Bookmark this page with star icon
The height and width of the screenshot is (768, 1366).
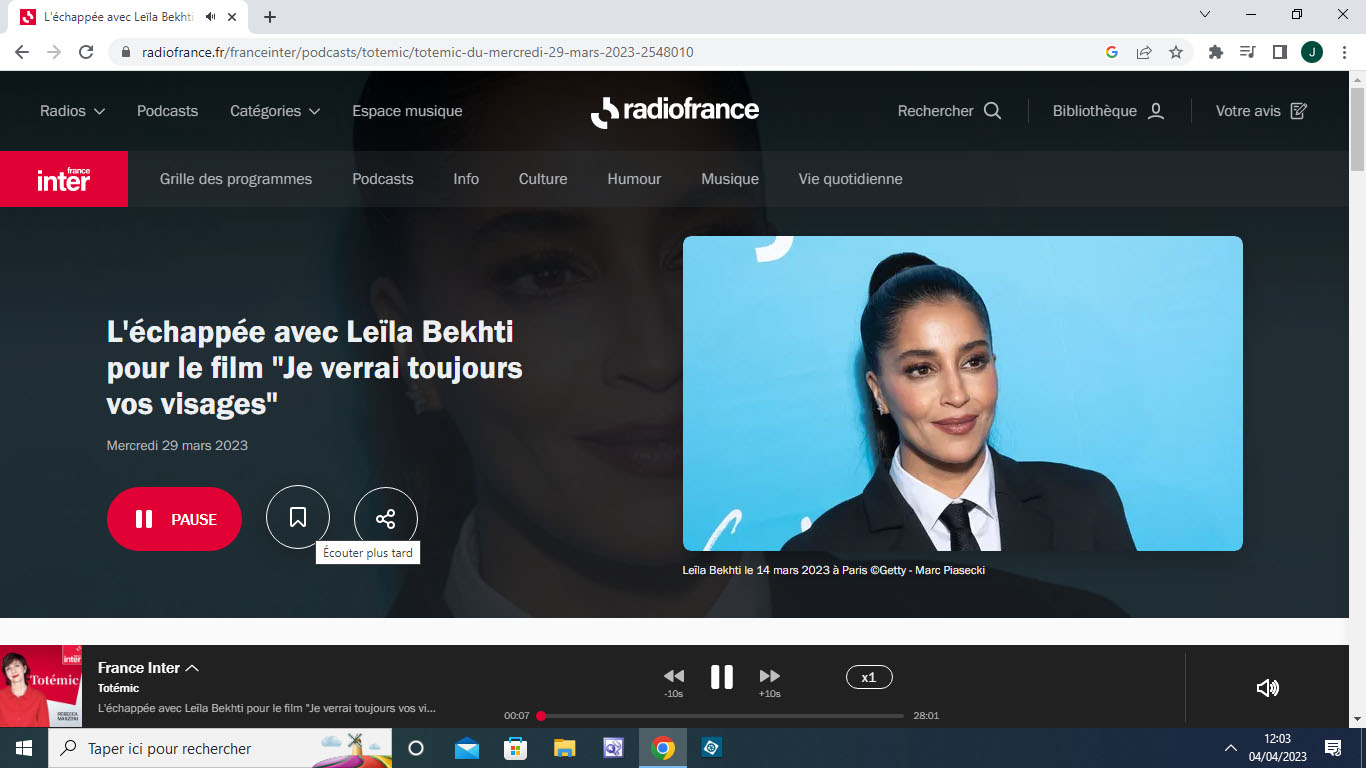[x=1176, y=52]
